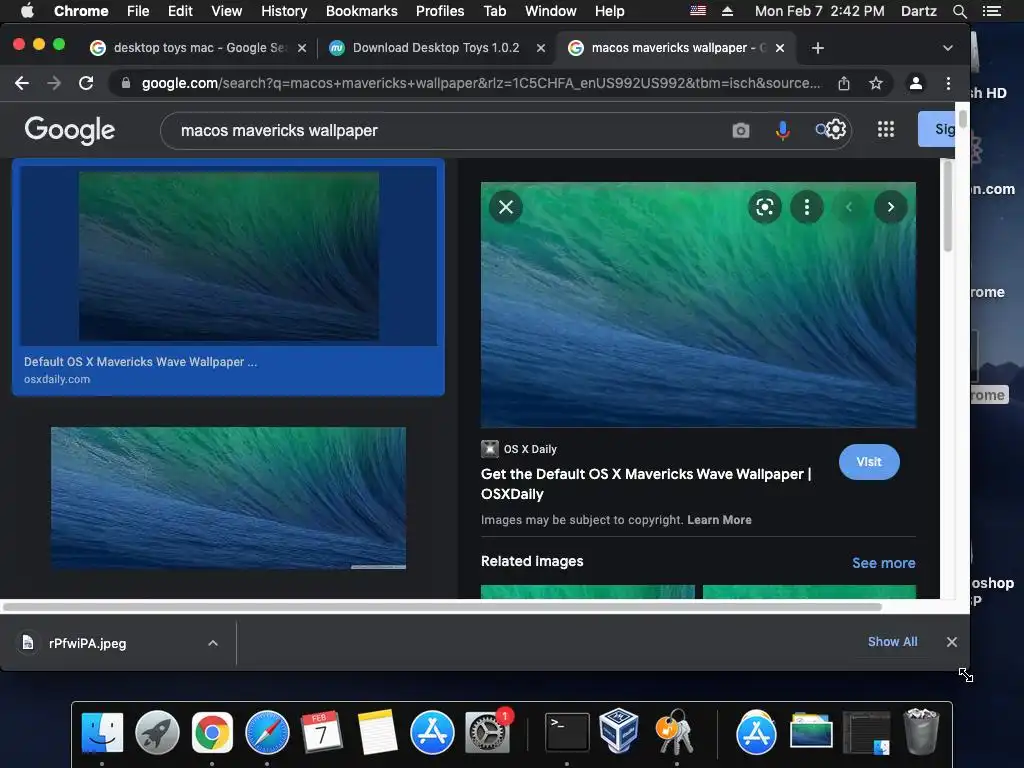Click the Dartz user name in menu bar
This screenshot has height=768, width=1024.
click(918, 11)
